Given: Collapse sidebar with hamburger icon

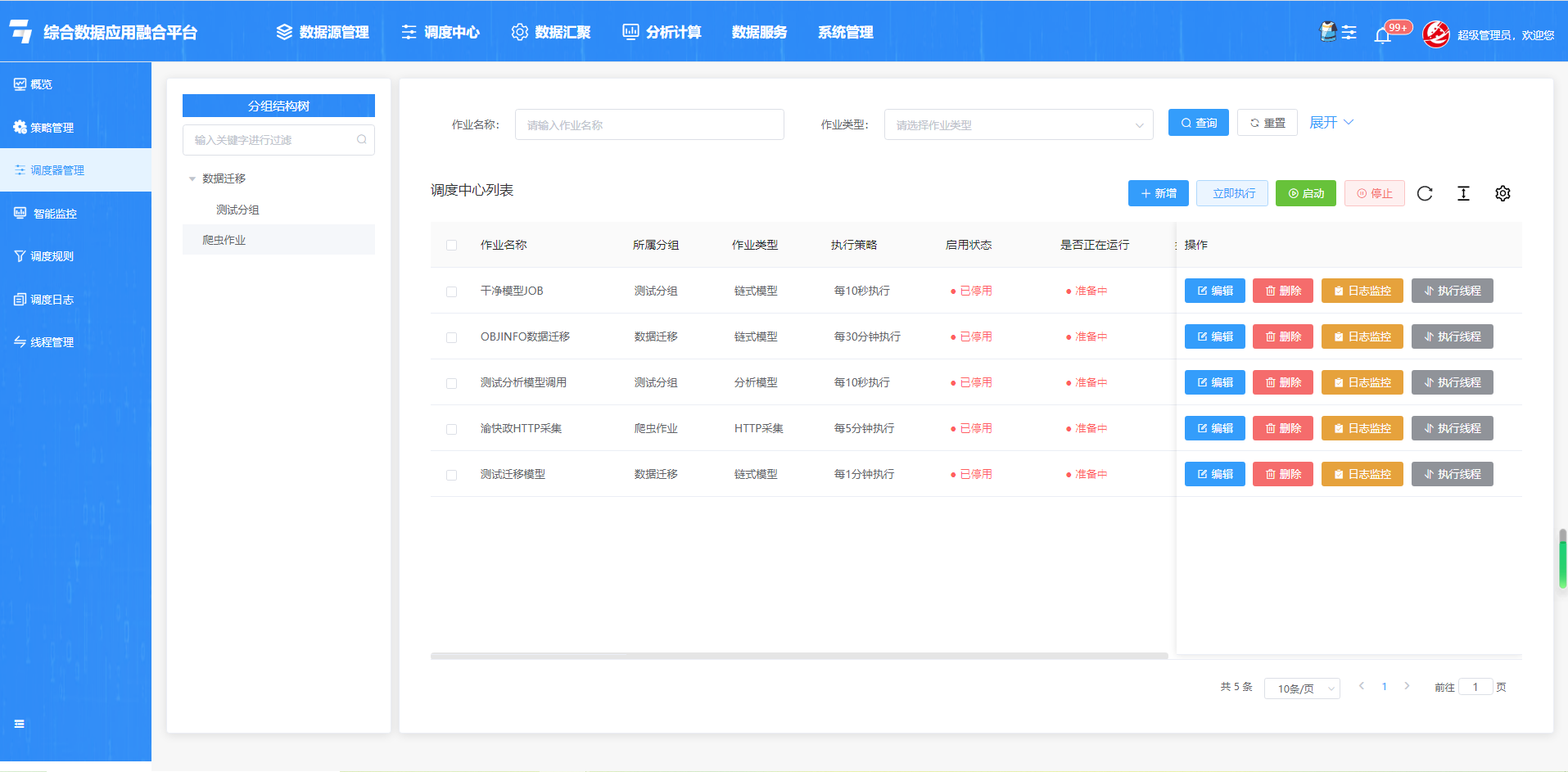Looking at the screenshot, I should (20, 724).
